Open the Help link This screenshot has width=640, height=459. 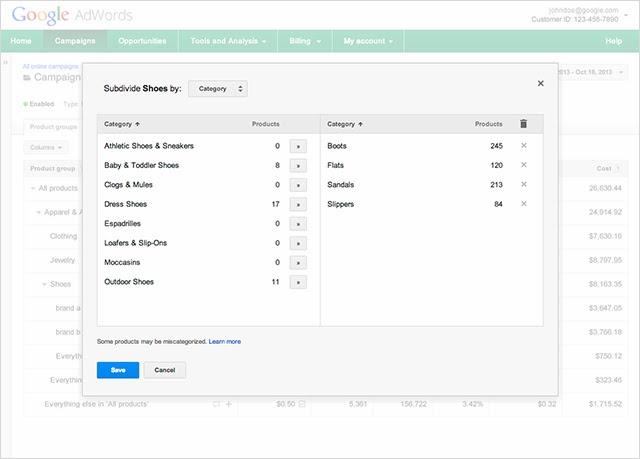click(x=613, y=41)
